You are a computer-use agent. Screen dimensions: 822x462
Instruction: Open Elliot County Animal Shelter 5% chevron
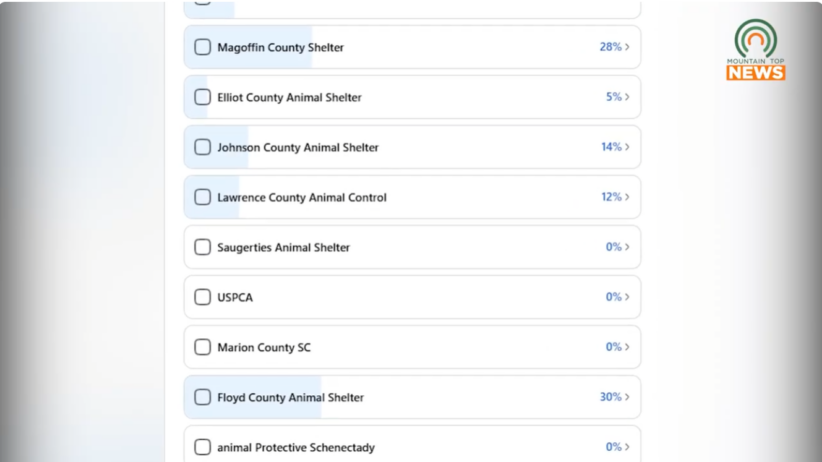[x=627, y=97]
